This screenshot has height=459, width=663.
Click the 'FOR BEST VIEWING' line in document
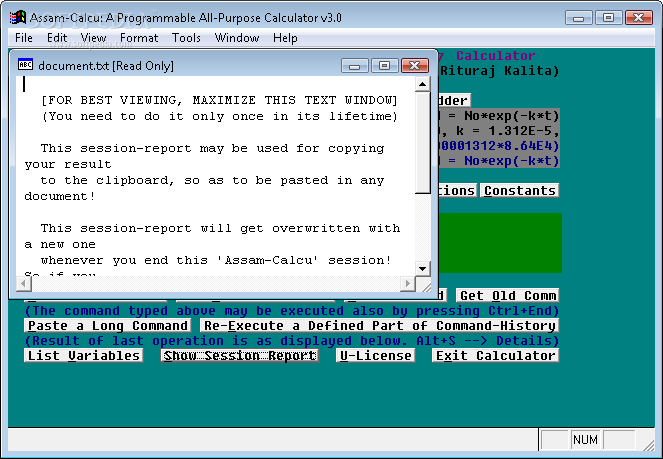[x=219, y=100]
